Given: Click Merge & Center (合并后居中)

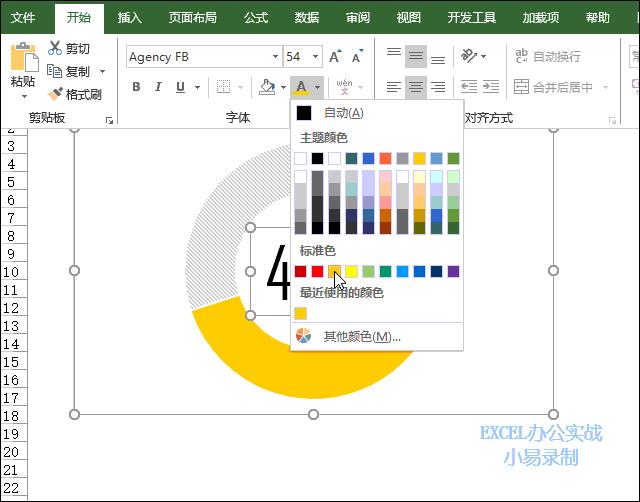Looking at the screenshot, I should tap(553, 87).
